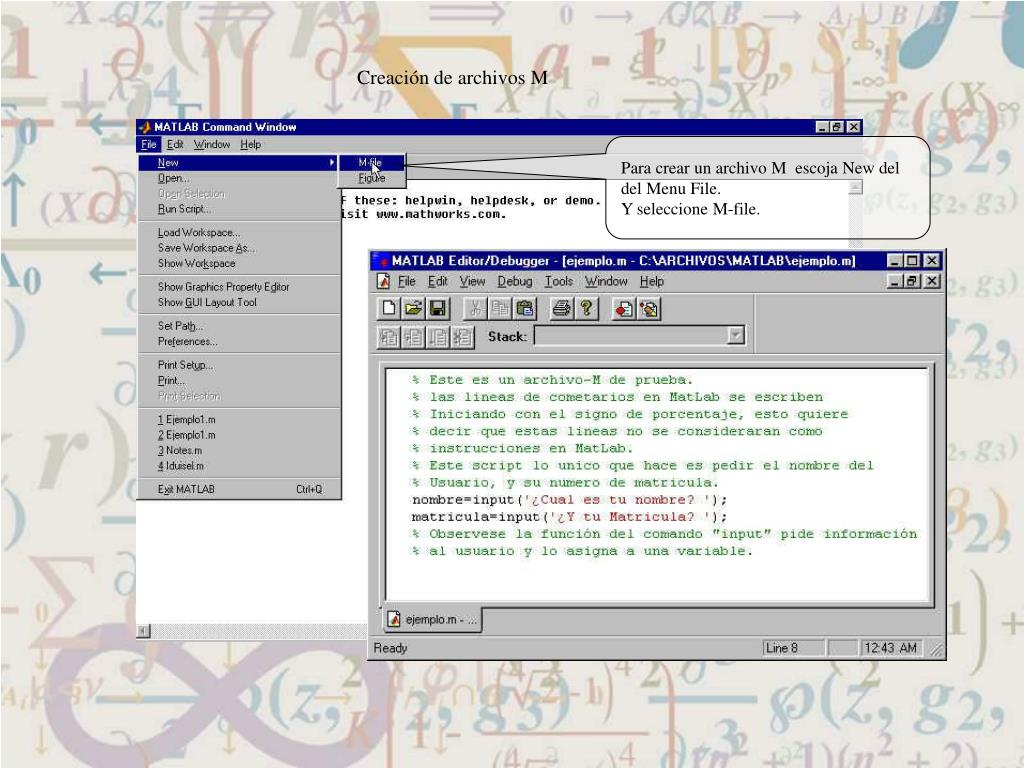Click the code line starting with nombre=input
Image resolution: width=1024 pixels, height=768 pixels.
(569, 500)
